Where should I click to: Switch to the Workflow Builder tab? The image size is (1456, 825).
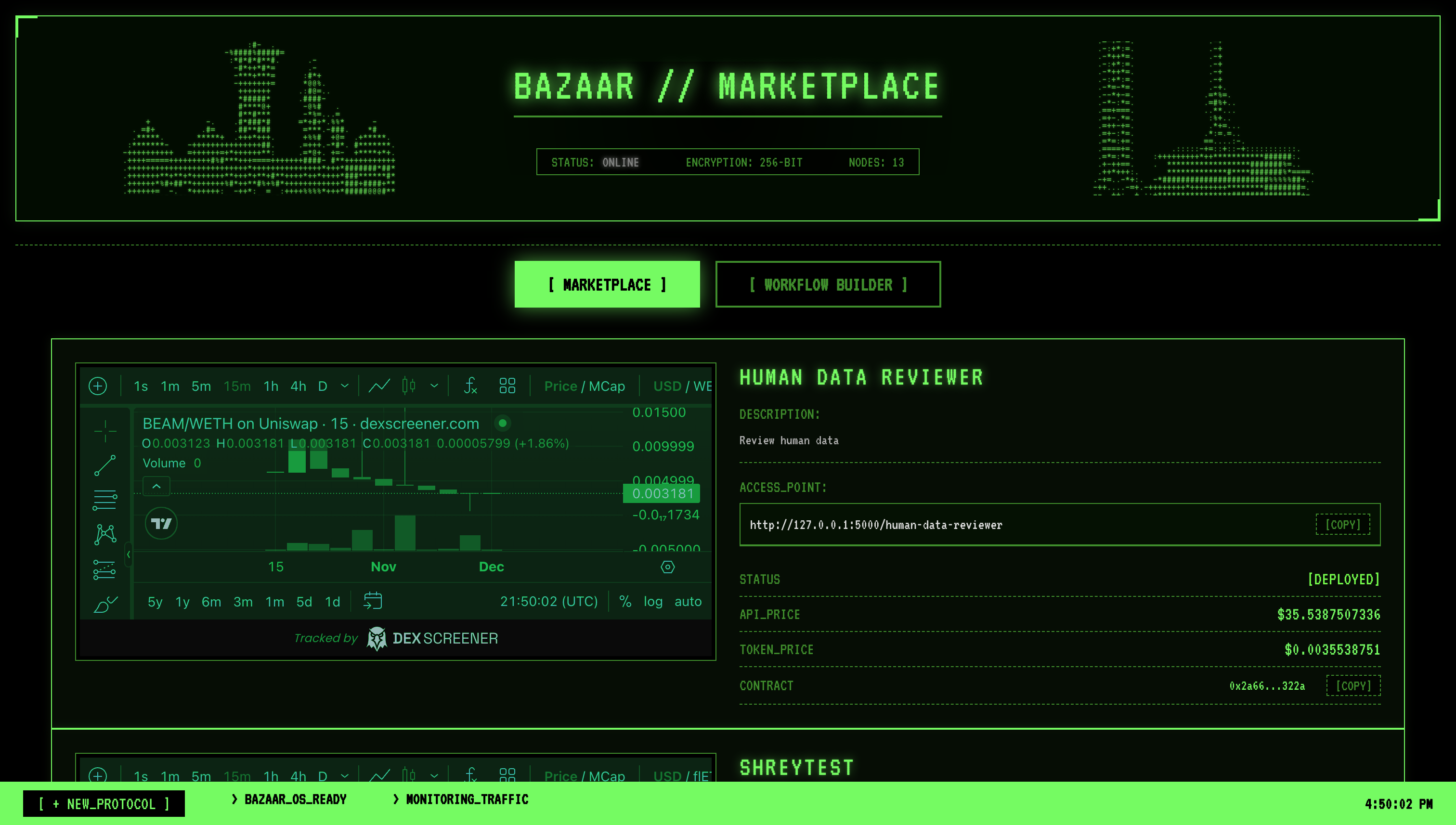828,284
